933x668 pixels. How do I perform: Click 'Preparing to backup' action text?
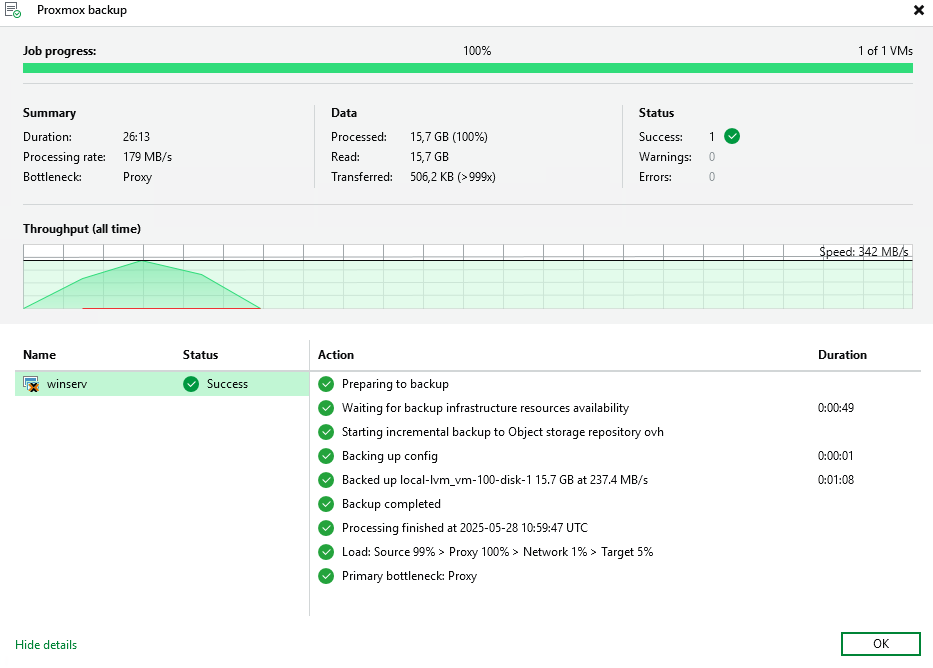coord(395,384)
